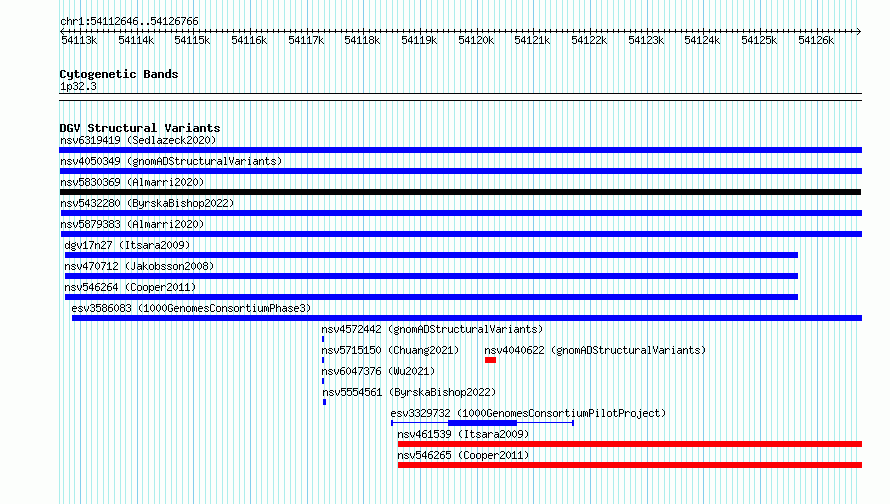
Task: Open the nsv5554561 (ByrskaBishop2022) label
Action: 409,392
